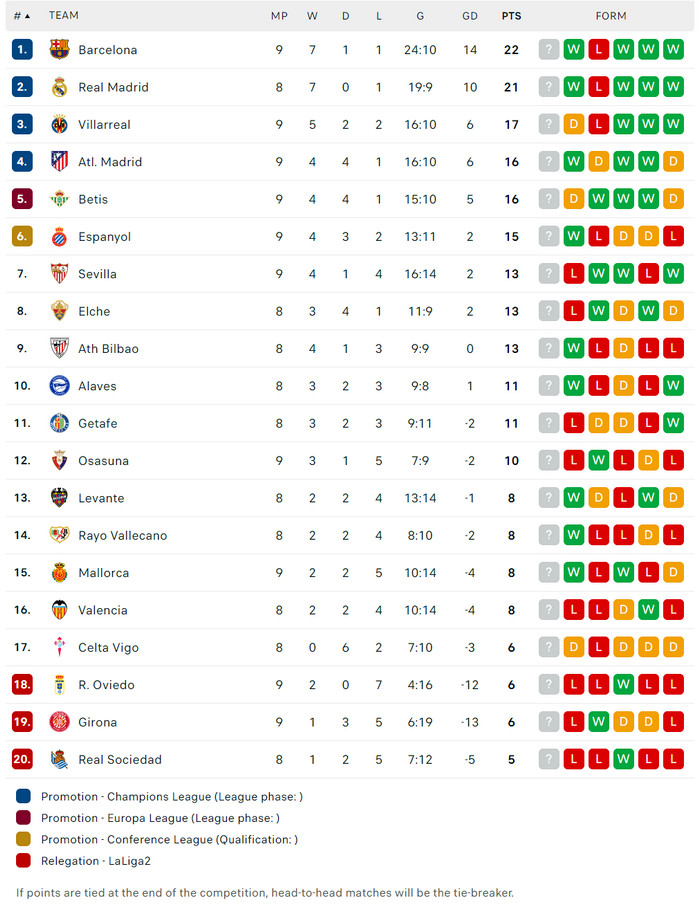Sort standings by GD column header
Viewport: 700px width, 912px height.
tap(470, 16)
